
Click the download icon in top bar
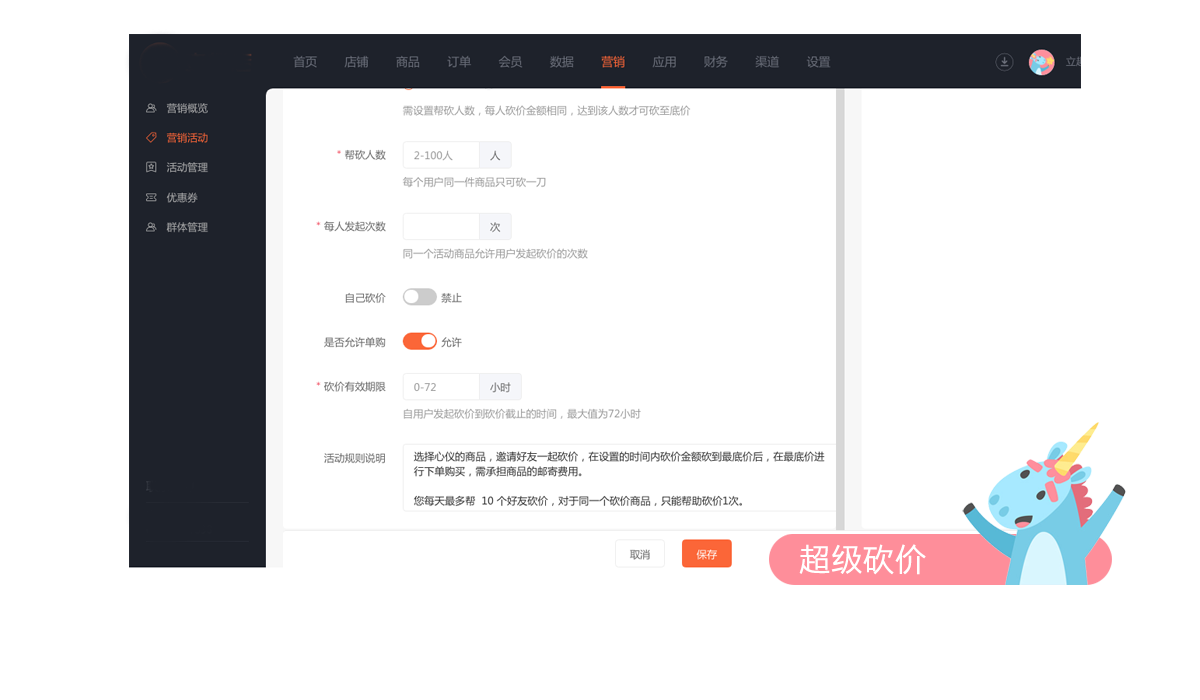point(1004,62)
